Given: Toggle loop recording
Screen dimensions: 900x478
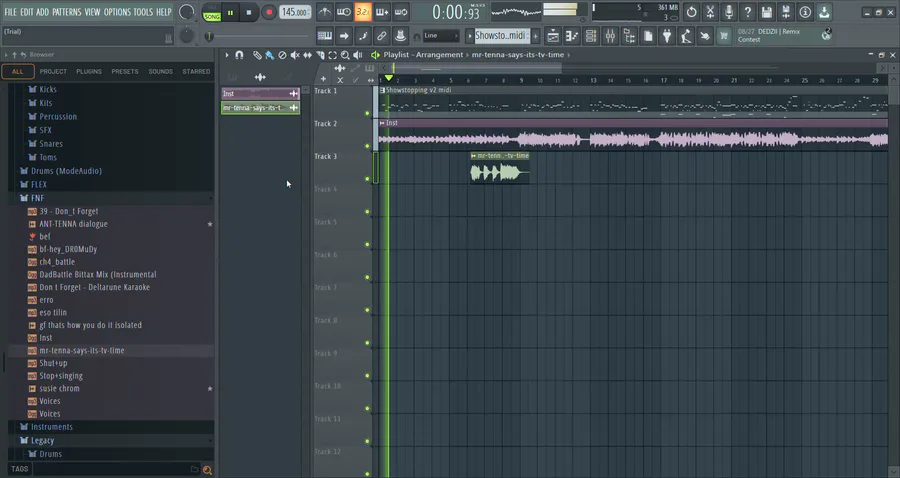Looking at the screenshot, I should pos(401,11).
